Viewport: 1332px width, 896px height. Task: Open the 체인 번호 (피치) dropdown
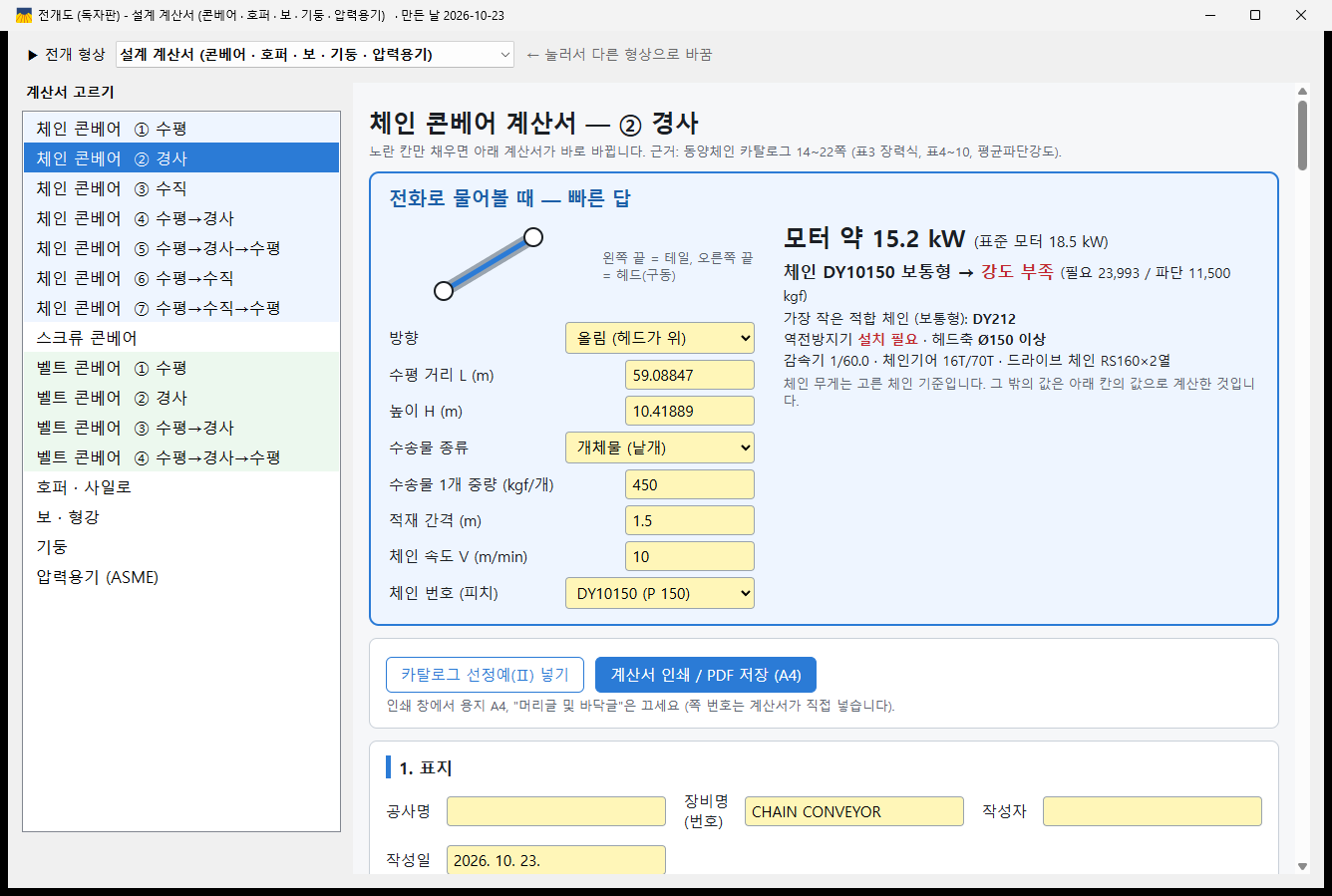point(660,593)
